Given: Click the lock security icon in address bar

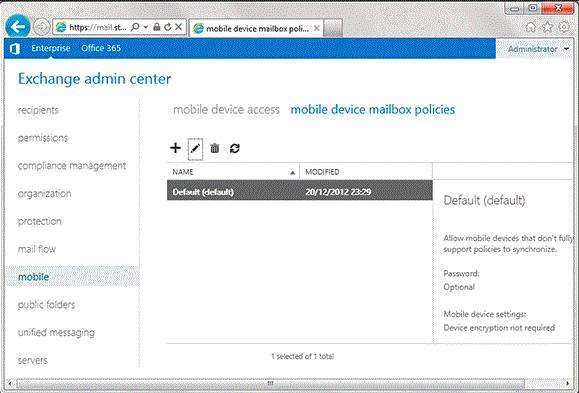Looking at the screenshot, I should (157, 27).
